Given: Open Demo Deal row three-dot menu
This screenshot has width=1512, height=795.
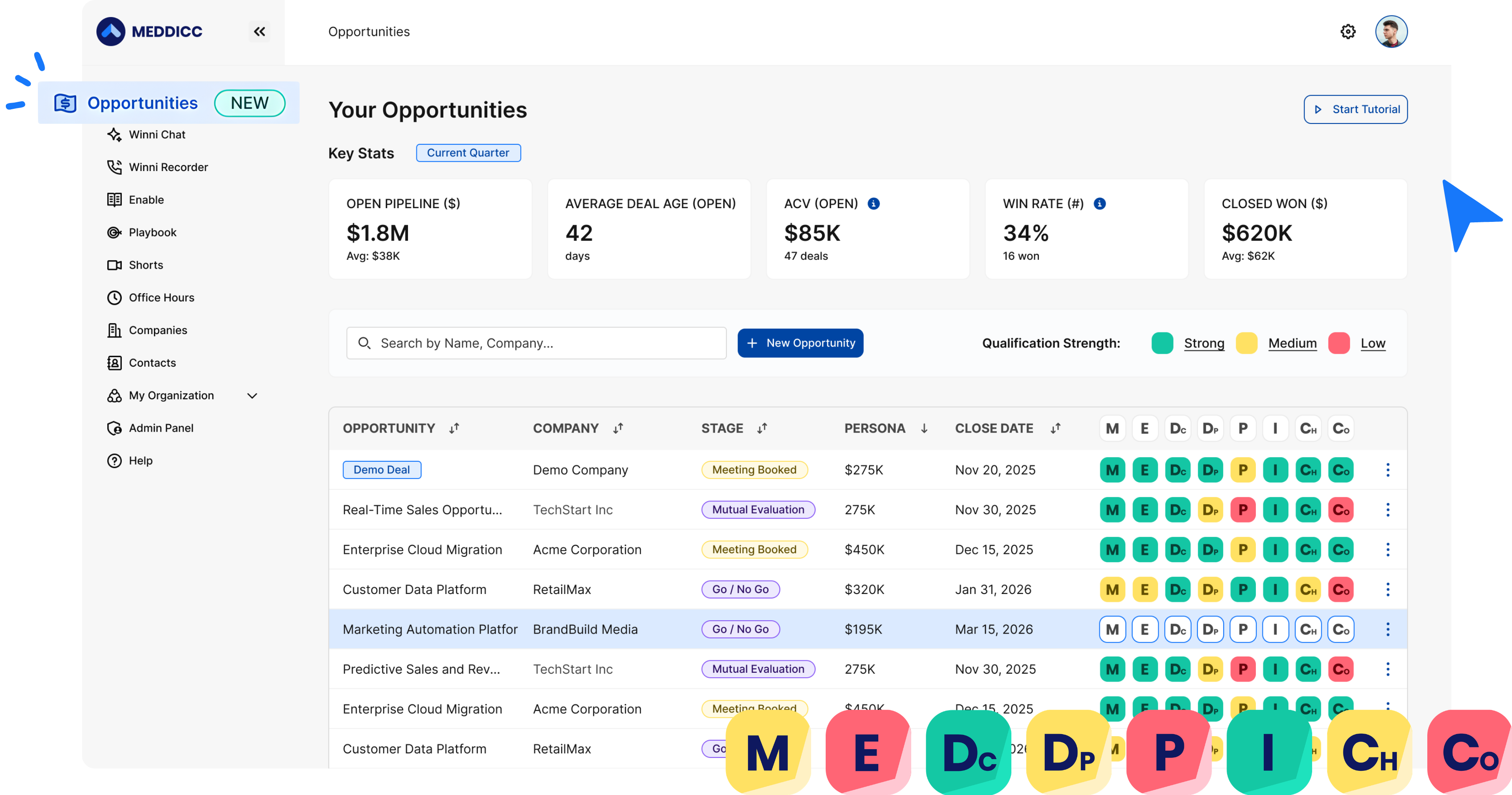Looking at the screenshot, I should [1388, 470].
